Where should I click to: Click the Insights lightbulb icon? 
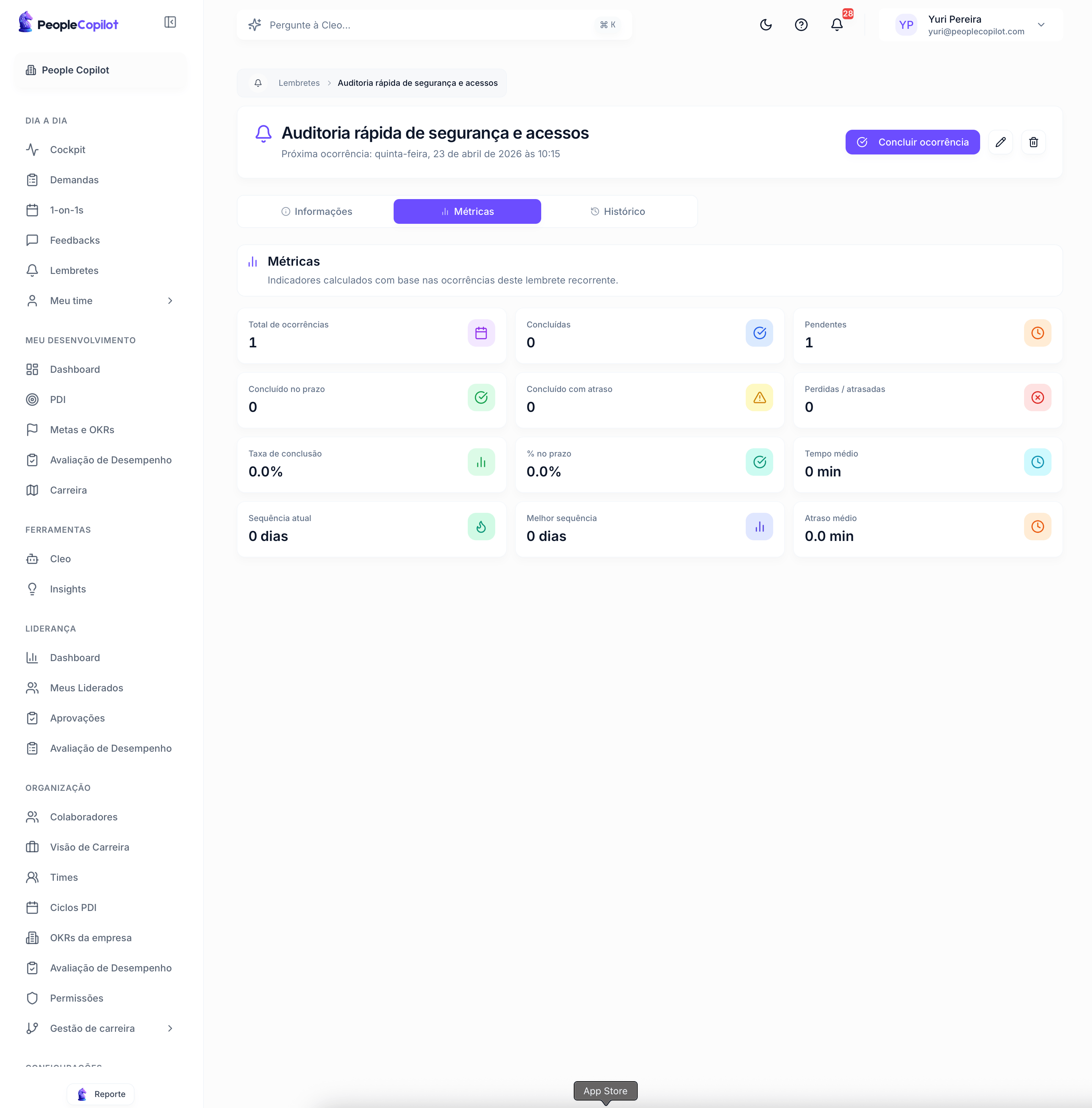pos(32,590)
